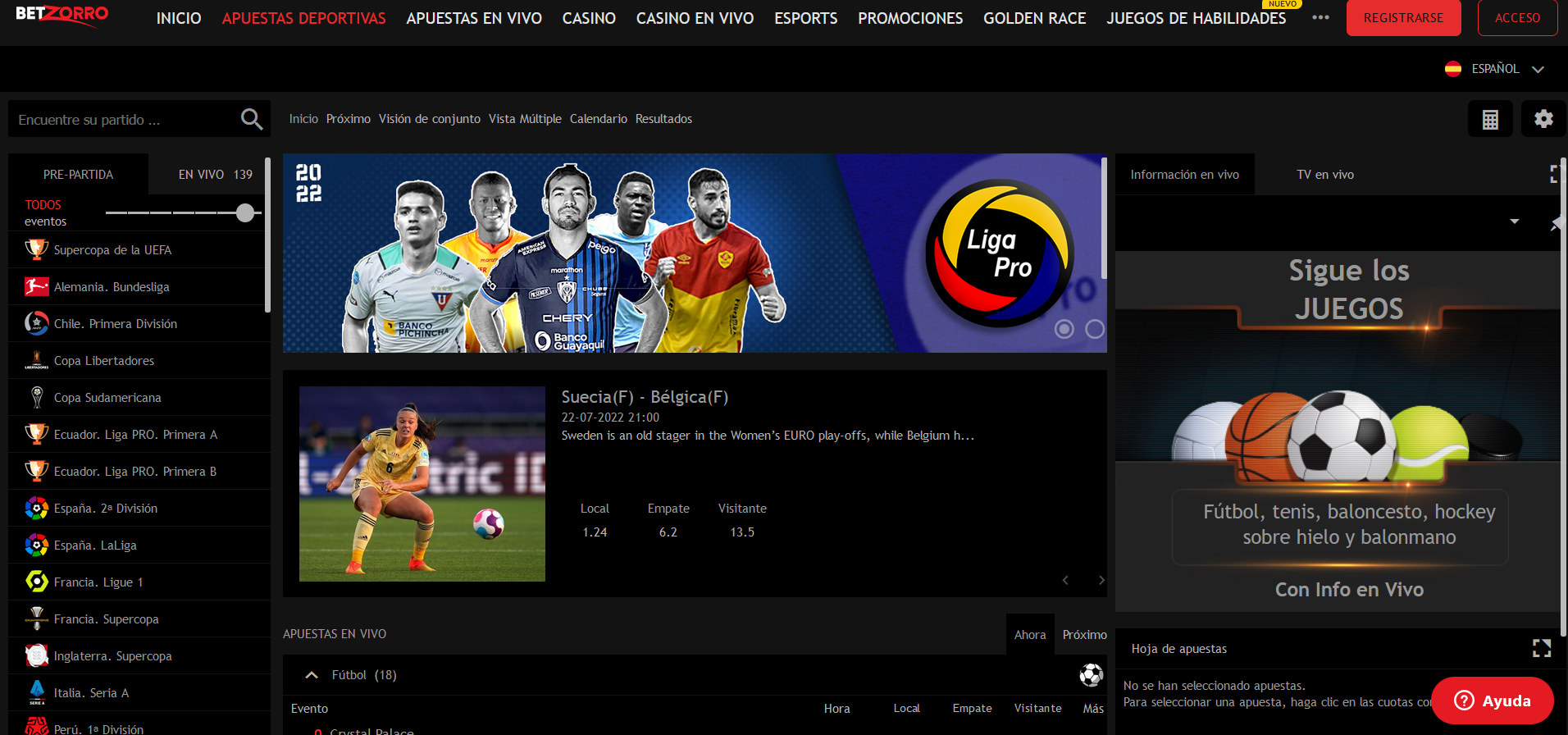Open GOLDEN RACE menu item
The height and width of the screenshot is (735, 1568).
[1035, 18]
